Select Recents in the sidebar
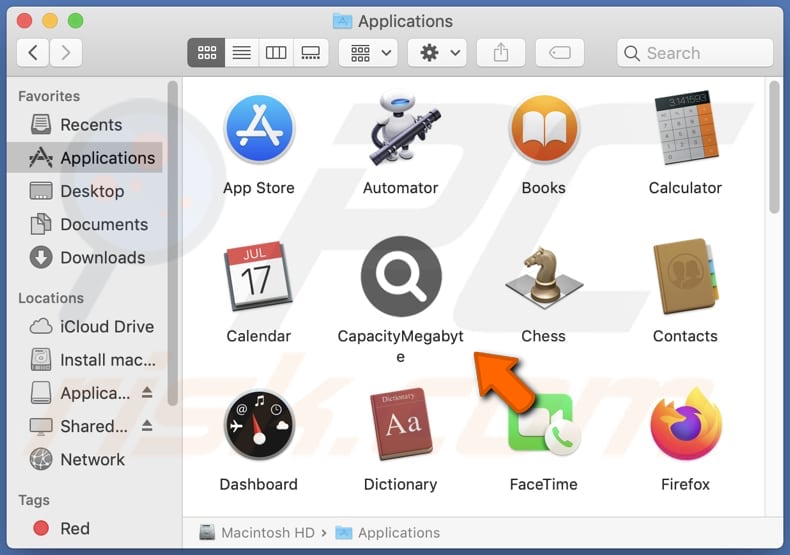 pos(86,124)
